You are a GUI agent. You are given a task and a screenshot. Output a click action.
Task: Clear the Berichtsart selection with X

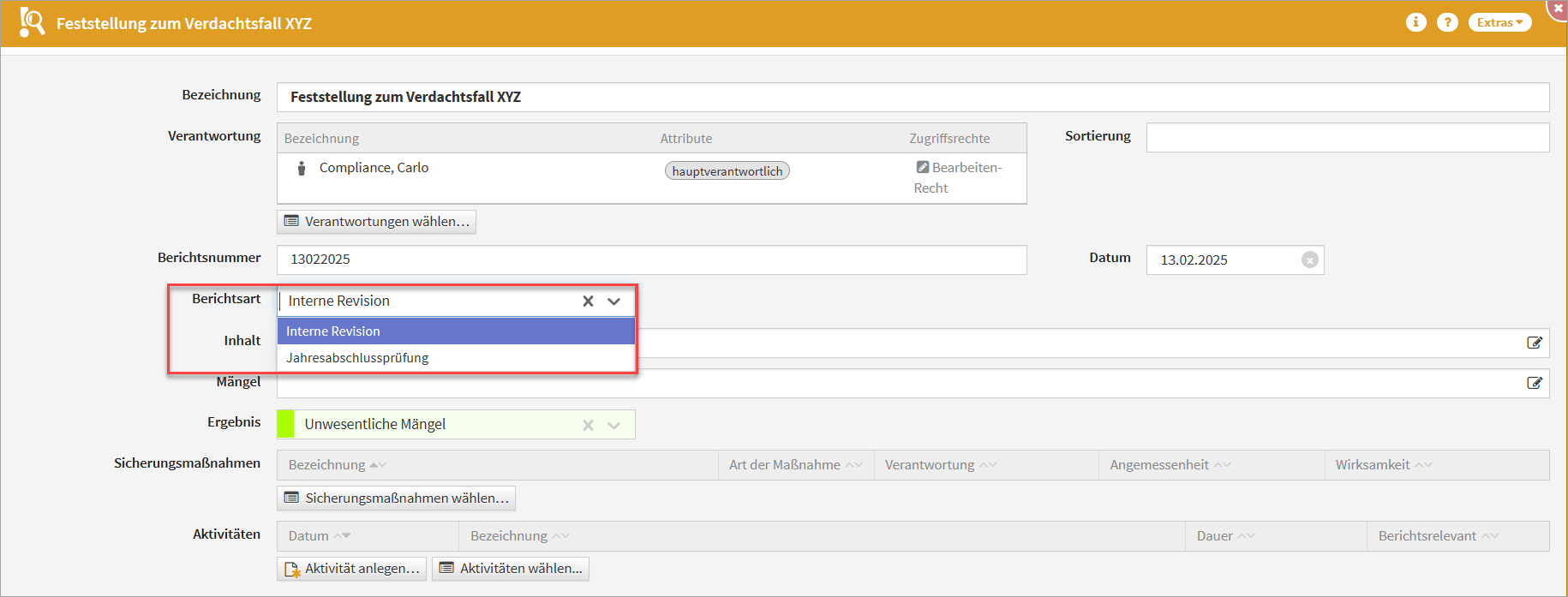point(588,301)
